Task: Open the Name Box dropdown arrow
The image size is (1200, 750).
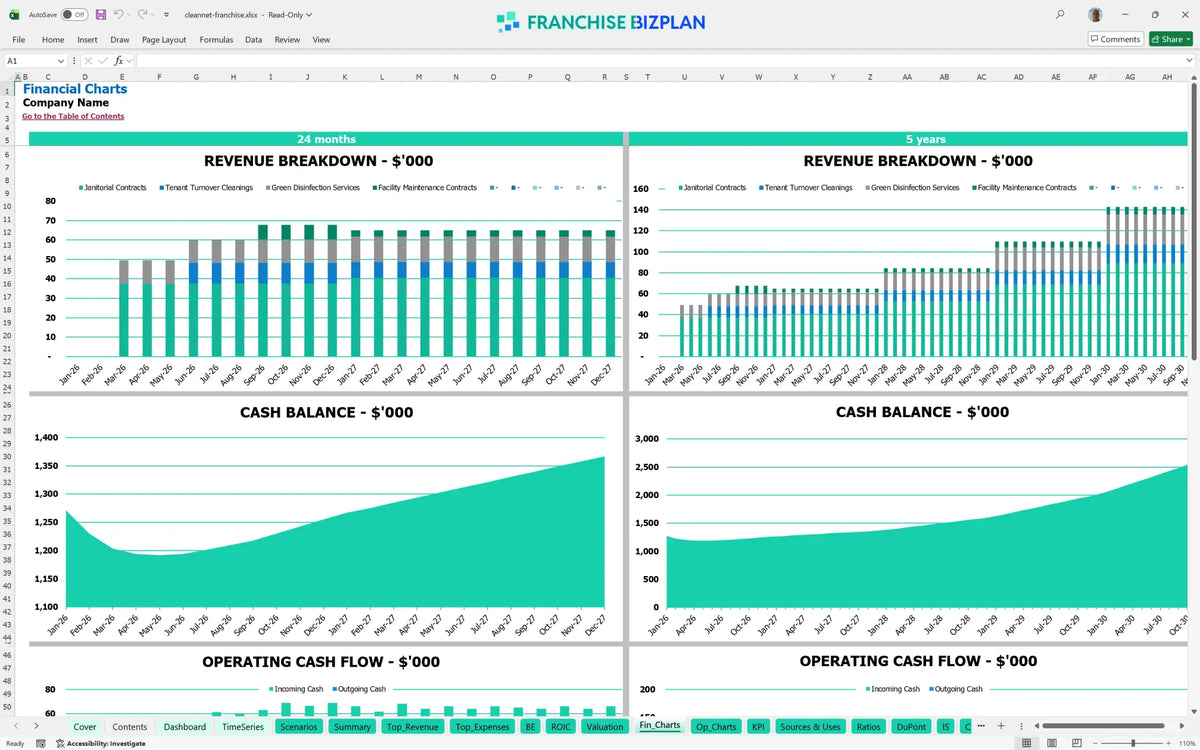Action: coord(61,61)
